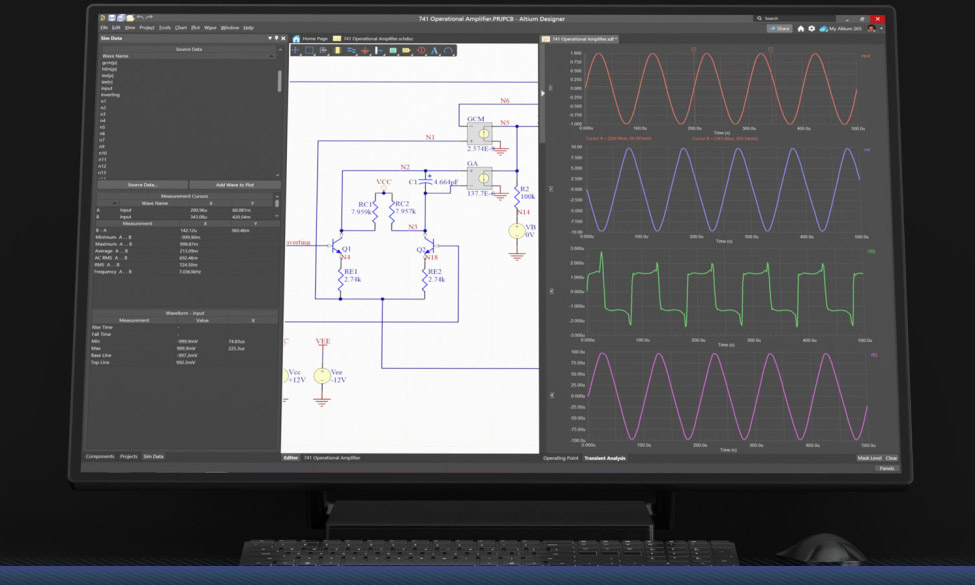Screen dimensions: 975x585
Task: Choose the Harness tool in schematic toolbar
Action: (379, 50)
